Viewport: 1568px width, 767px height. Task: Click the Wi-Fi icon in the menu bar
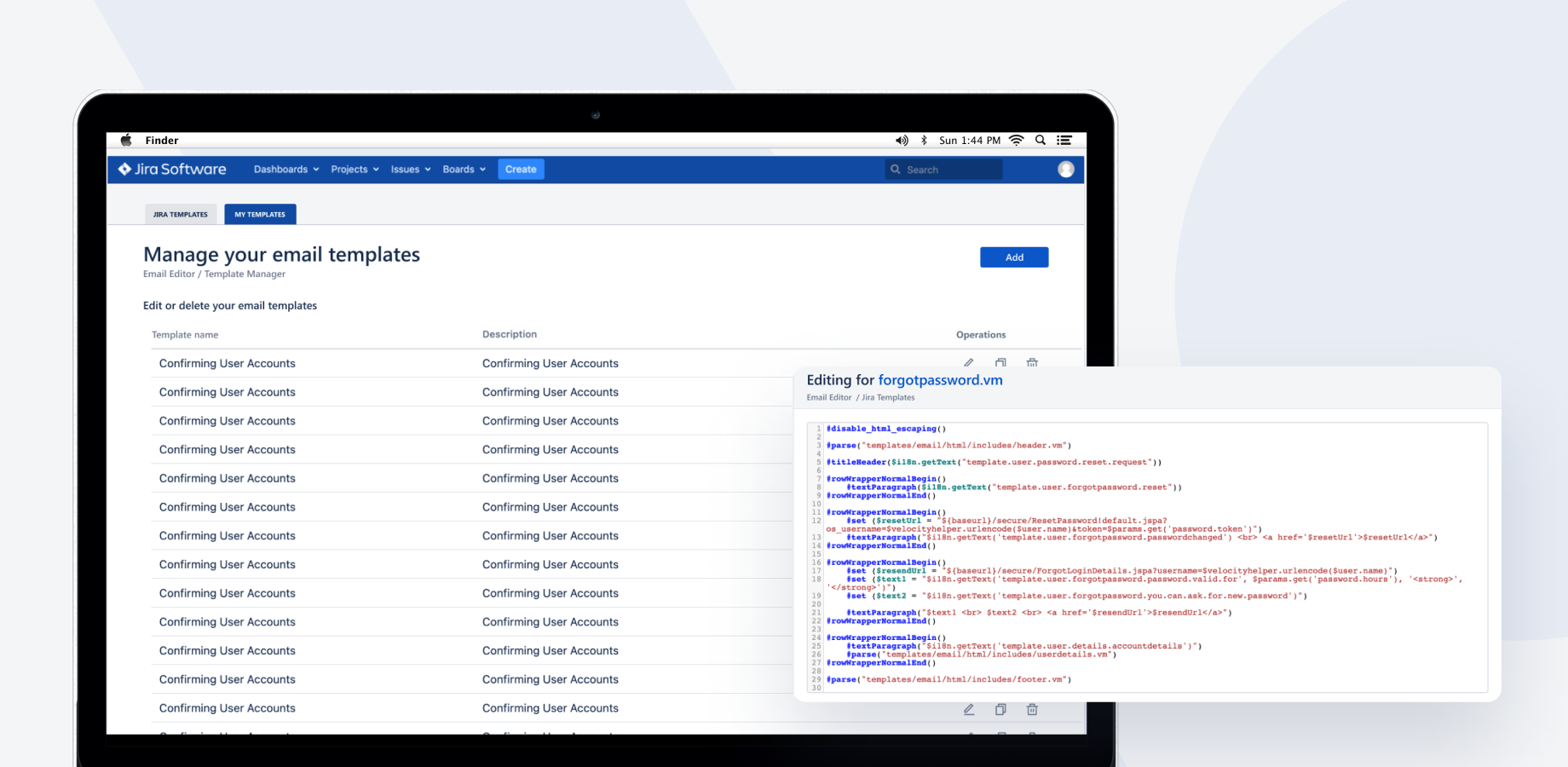point(1017,140)
